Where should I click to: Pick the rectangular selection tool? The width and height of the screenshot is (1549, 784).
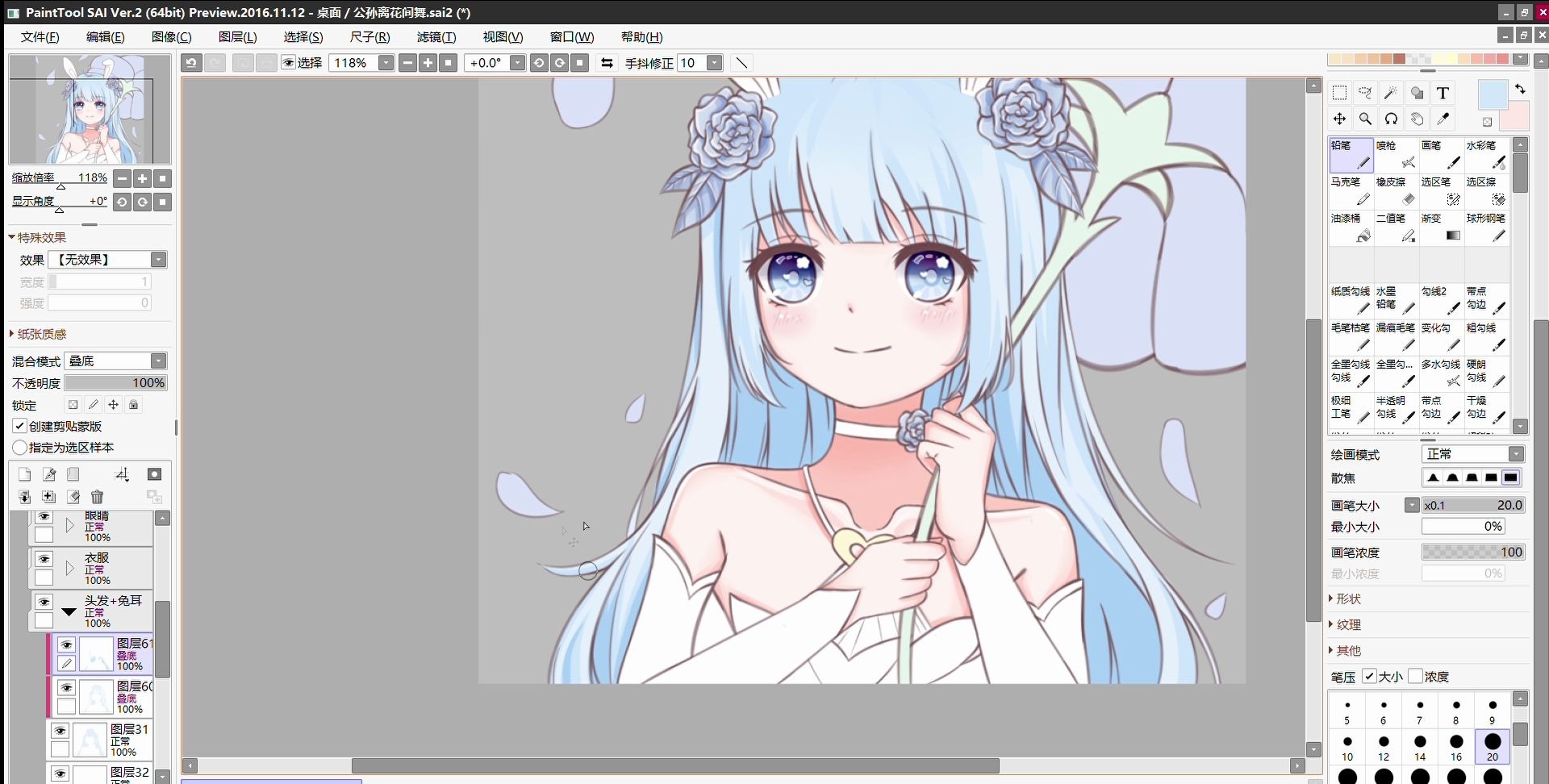coord(1339,93)
